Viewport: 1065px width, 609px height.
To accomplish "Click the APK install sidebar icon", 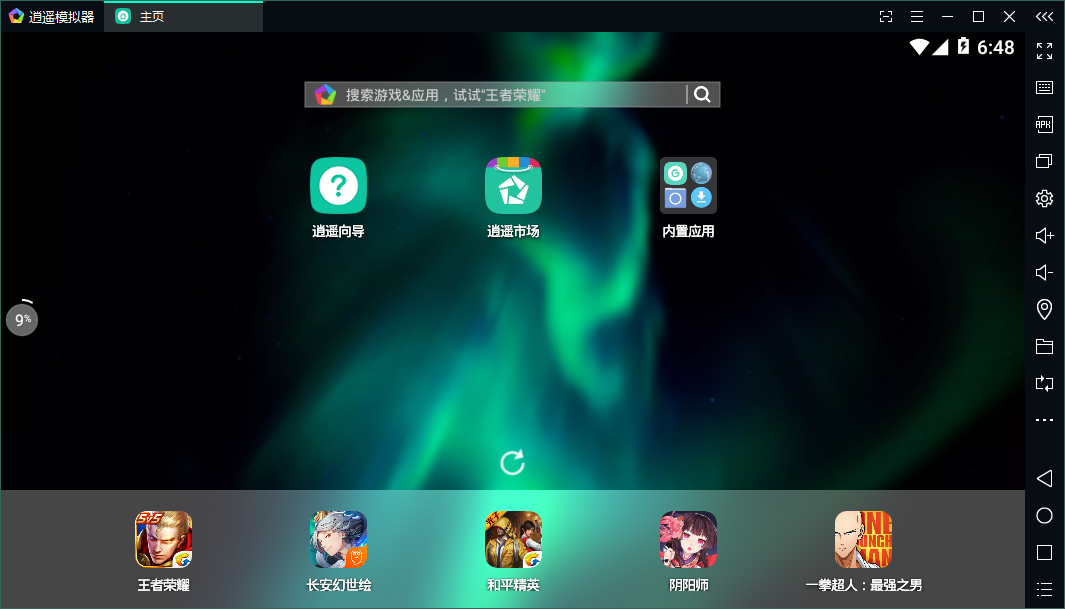I will [1044, 124].
